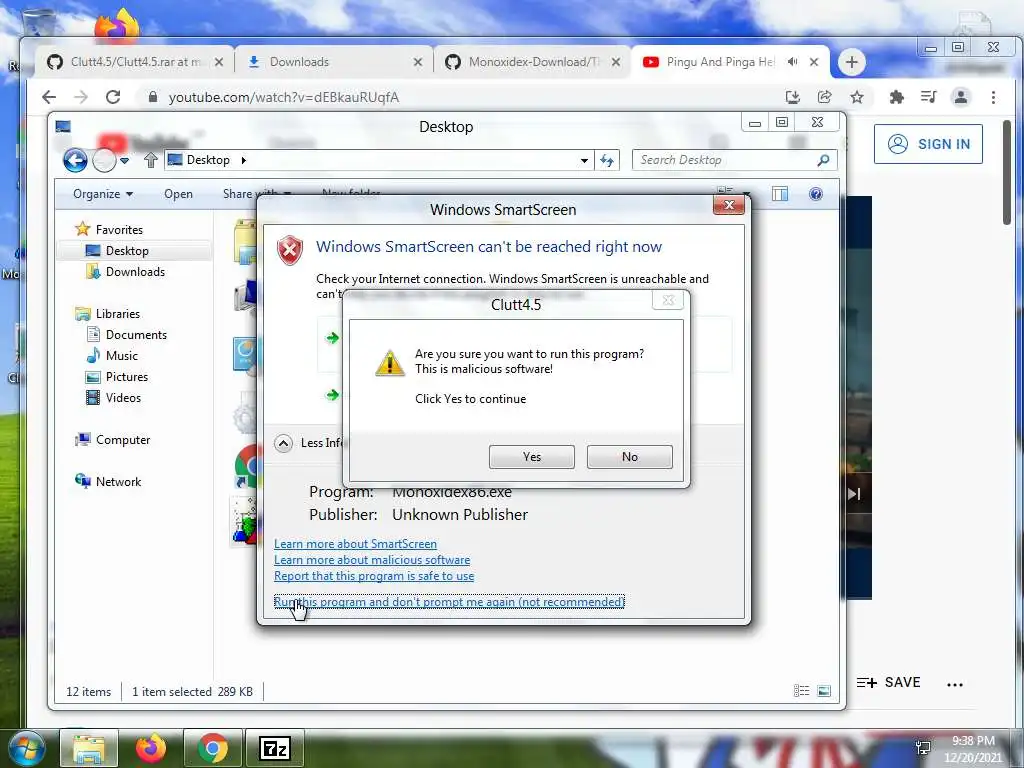Open Music library in the navigation pane
1024x768 pixels.
click(x=121, y=355)
